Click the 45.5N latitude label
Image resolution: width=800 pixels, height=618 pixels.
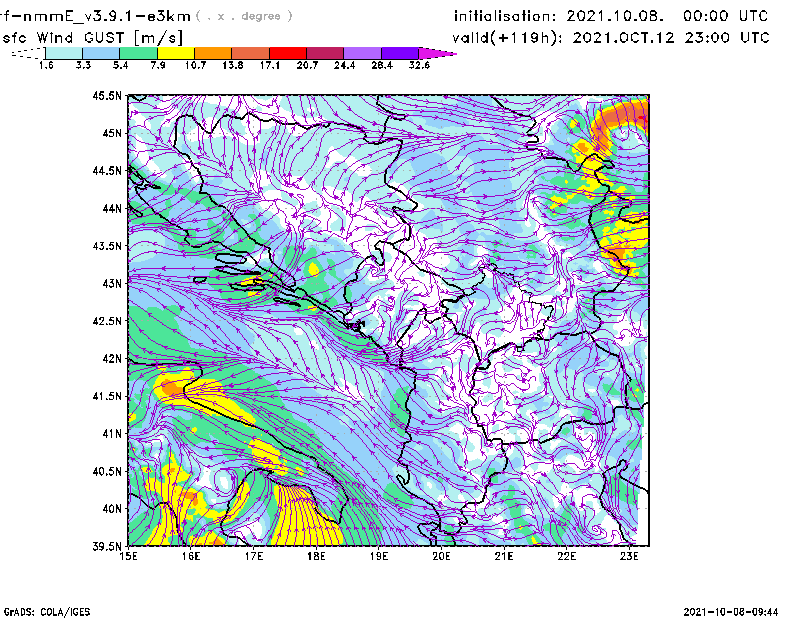click(x=107, y=95)
